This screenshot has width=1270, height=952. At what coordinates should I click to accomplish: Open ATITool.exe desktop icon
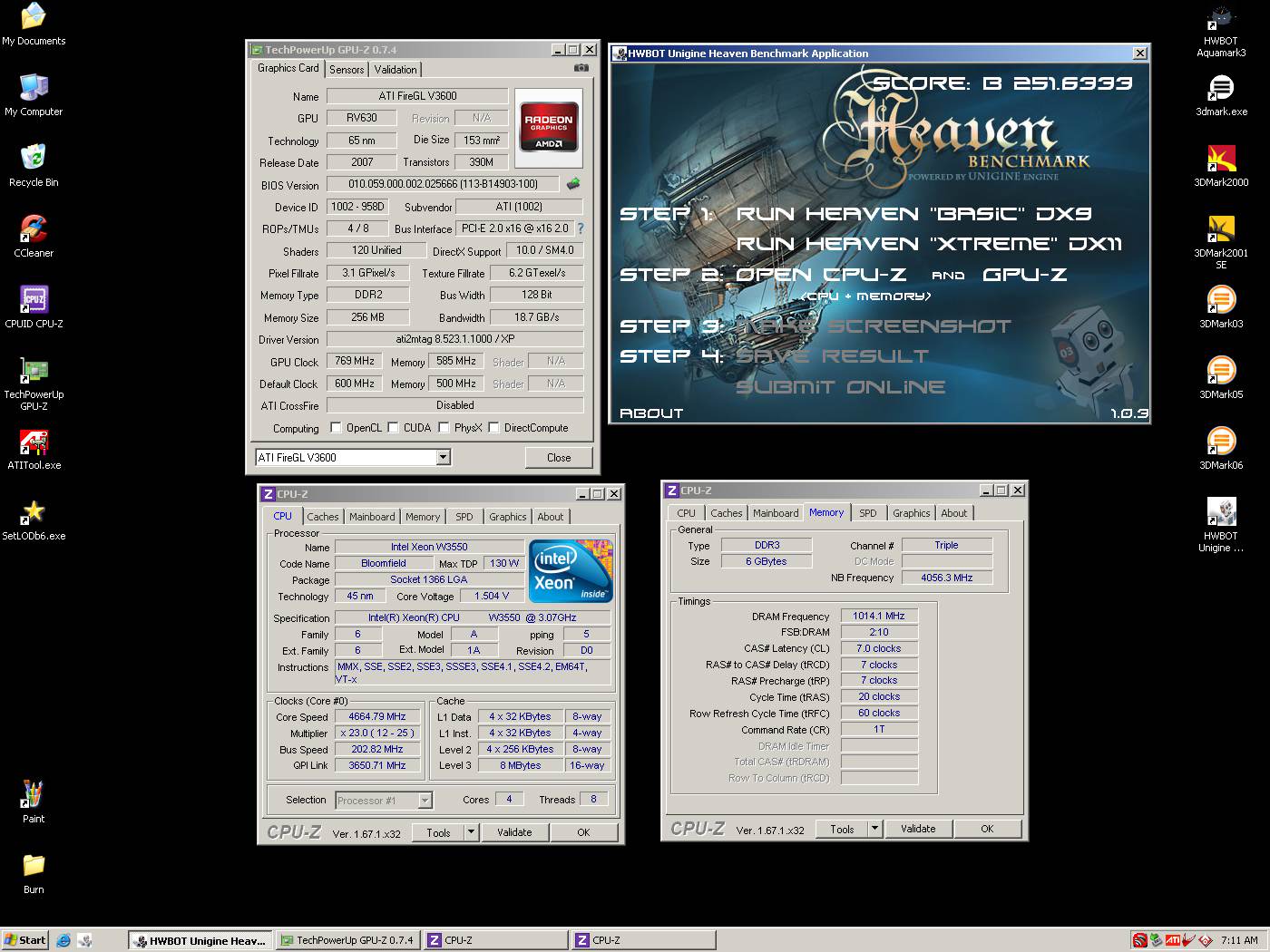34,449
